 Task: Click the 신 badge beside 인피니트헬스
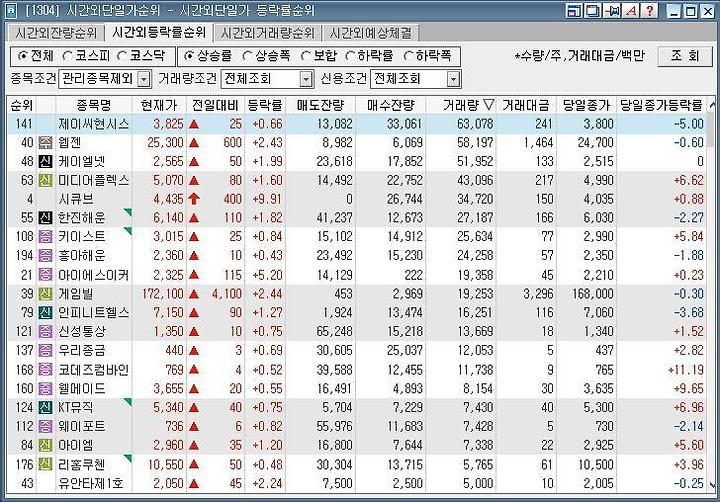[x=45, y=312]
